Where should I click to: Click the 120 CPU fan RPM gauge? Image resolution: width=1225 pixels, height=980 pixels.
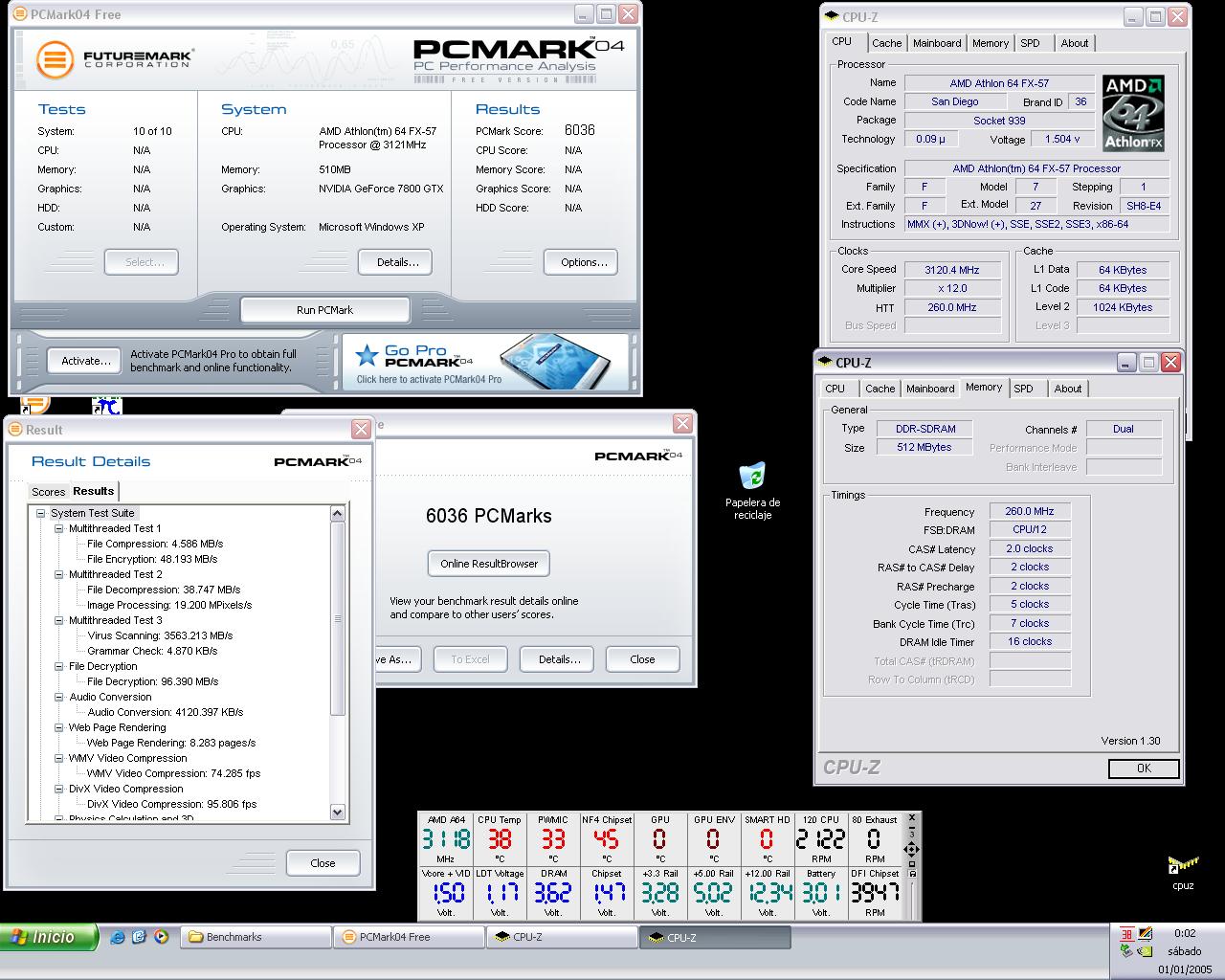click(821, 839)
